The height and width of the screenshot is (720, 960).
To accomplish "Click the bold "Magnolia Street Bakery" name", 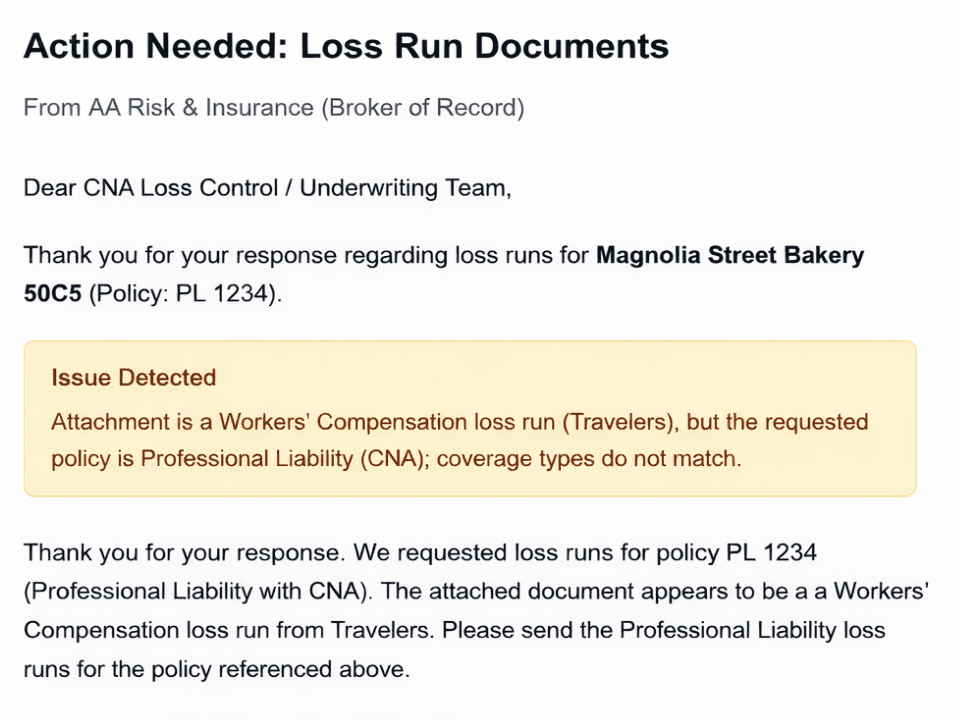I will tap(729, 255).
